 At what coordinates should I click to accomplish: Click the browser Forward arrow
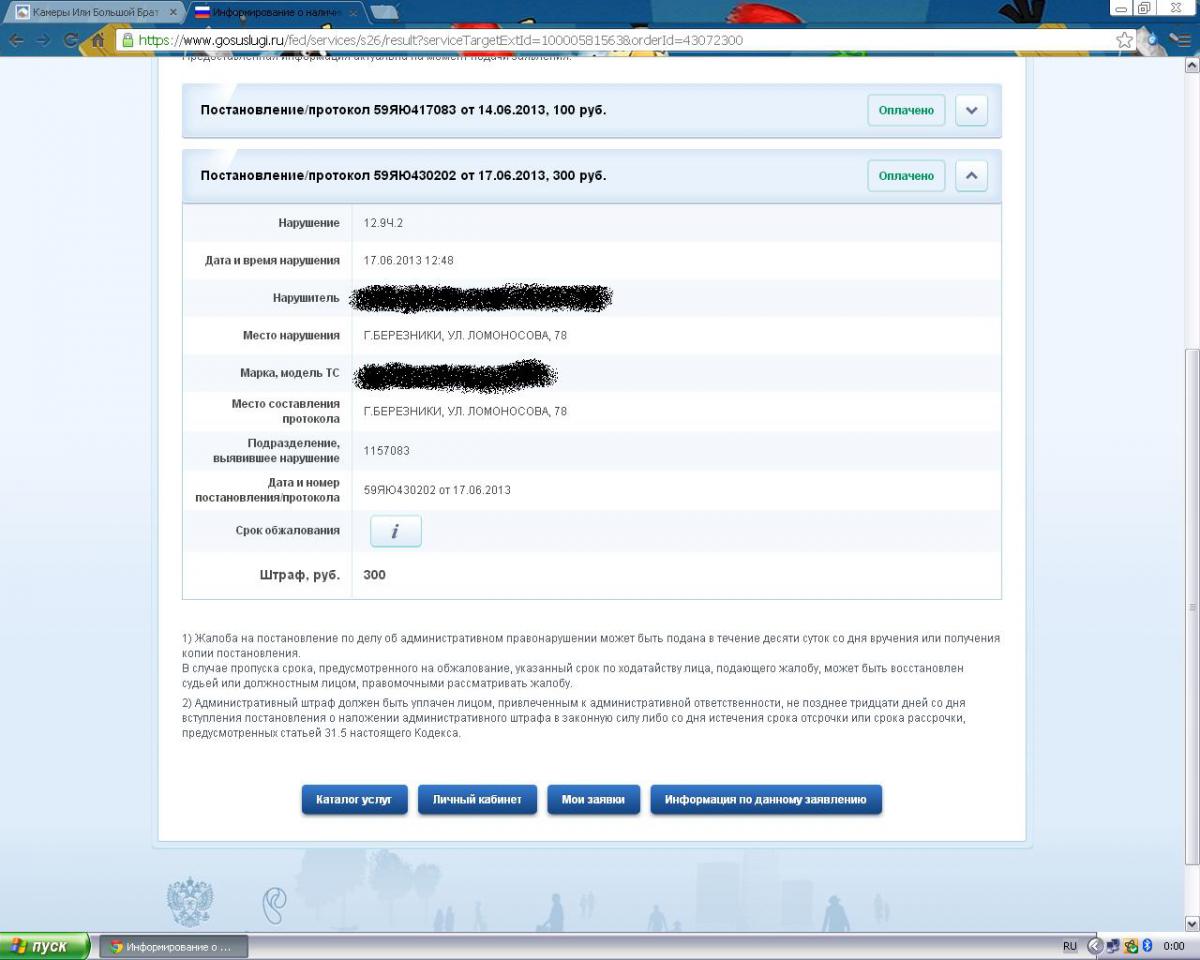[x=43, y=40]
